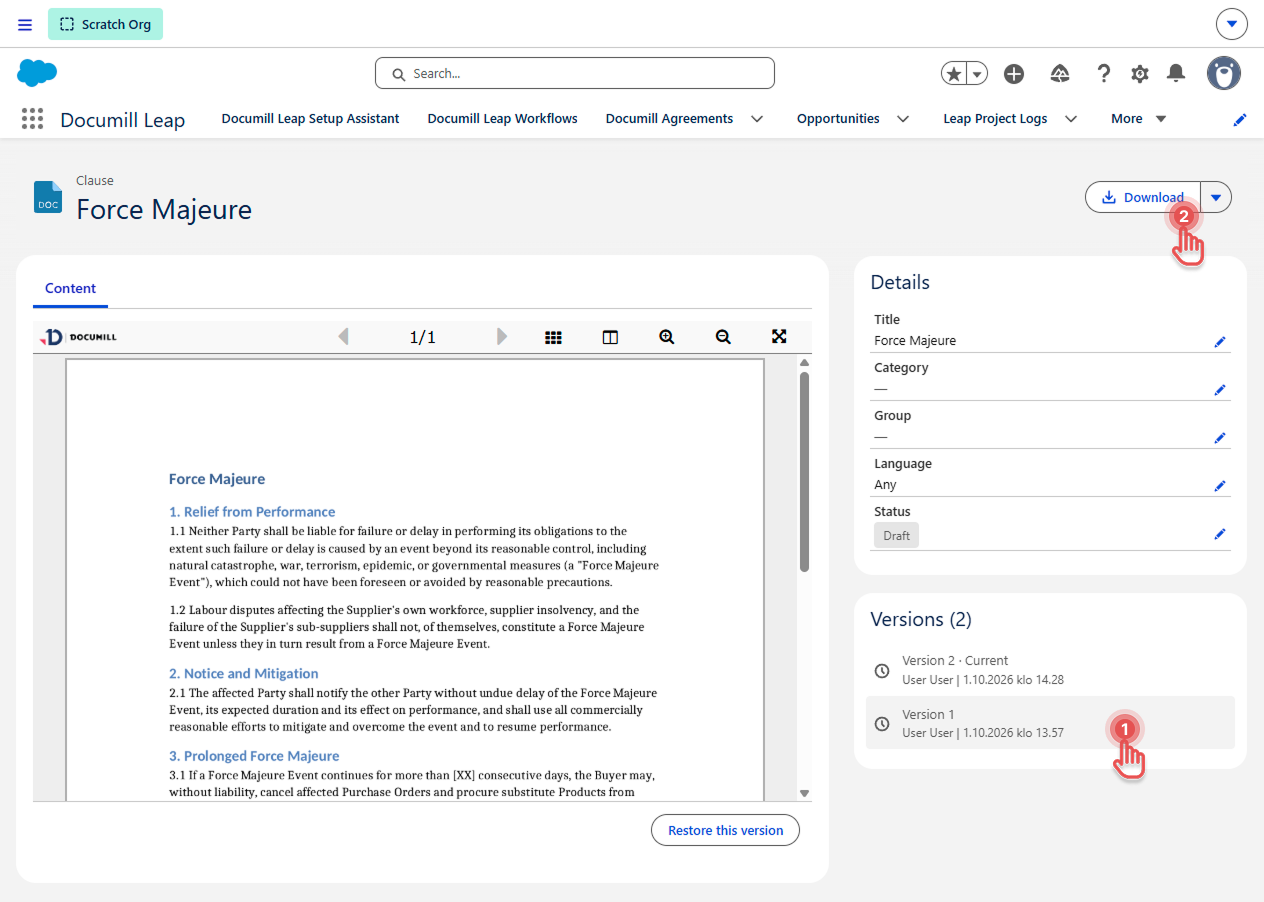Go to previous page in document viewer
This screenshot has width=1264, height=902.
point(344,336)
